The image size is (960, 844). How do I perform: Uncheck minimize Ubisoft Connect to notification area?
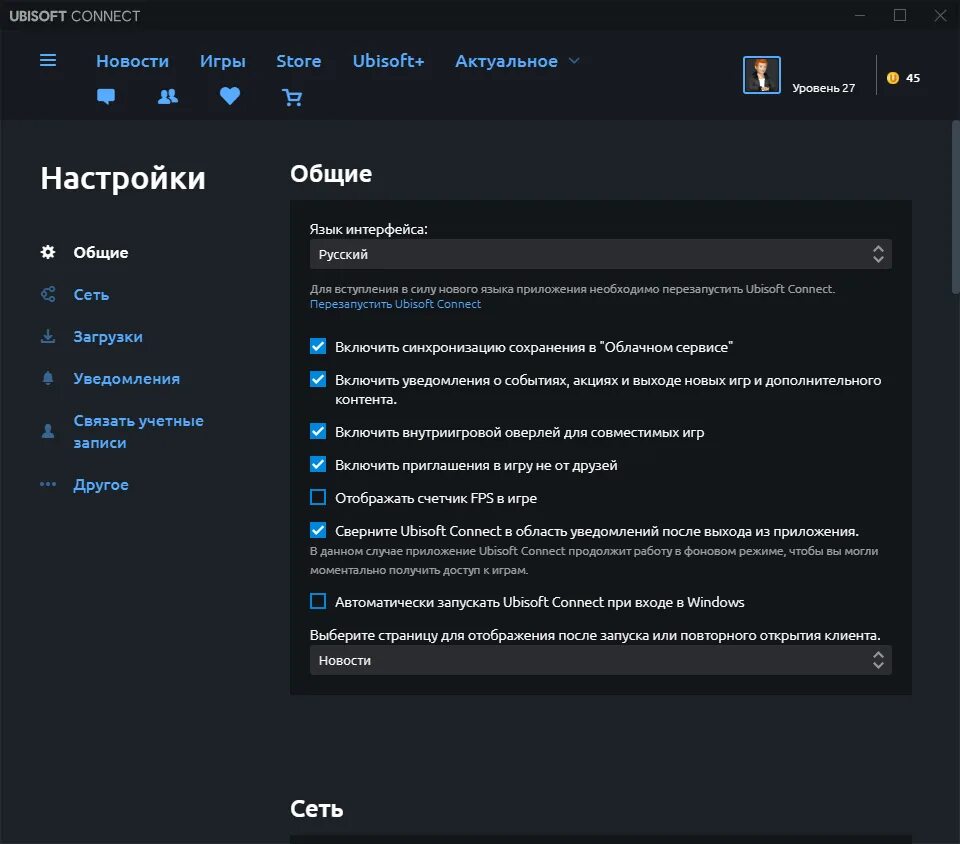(318, 530)
